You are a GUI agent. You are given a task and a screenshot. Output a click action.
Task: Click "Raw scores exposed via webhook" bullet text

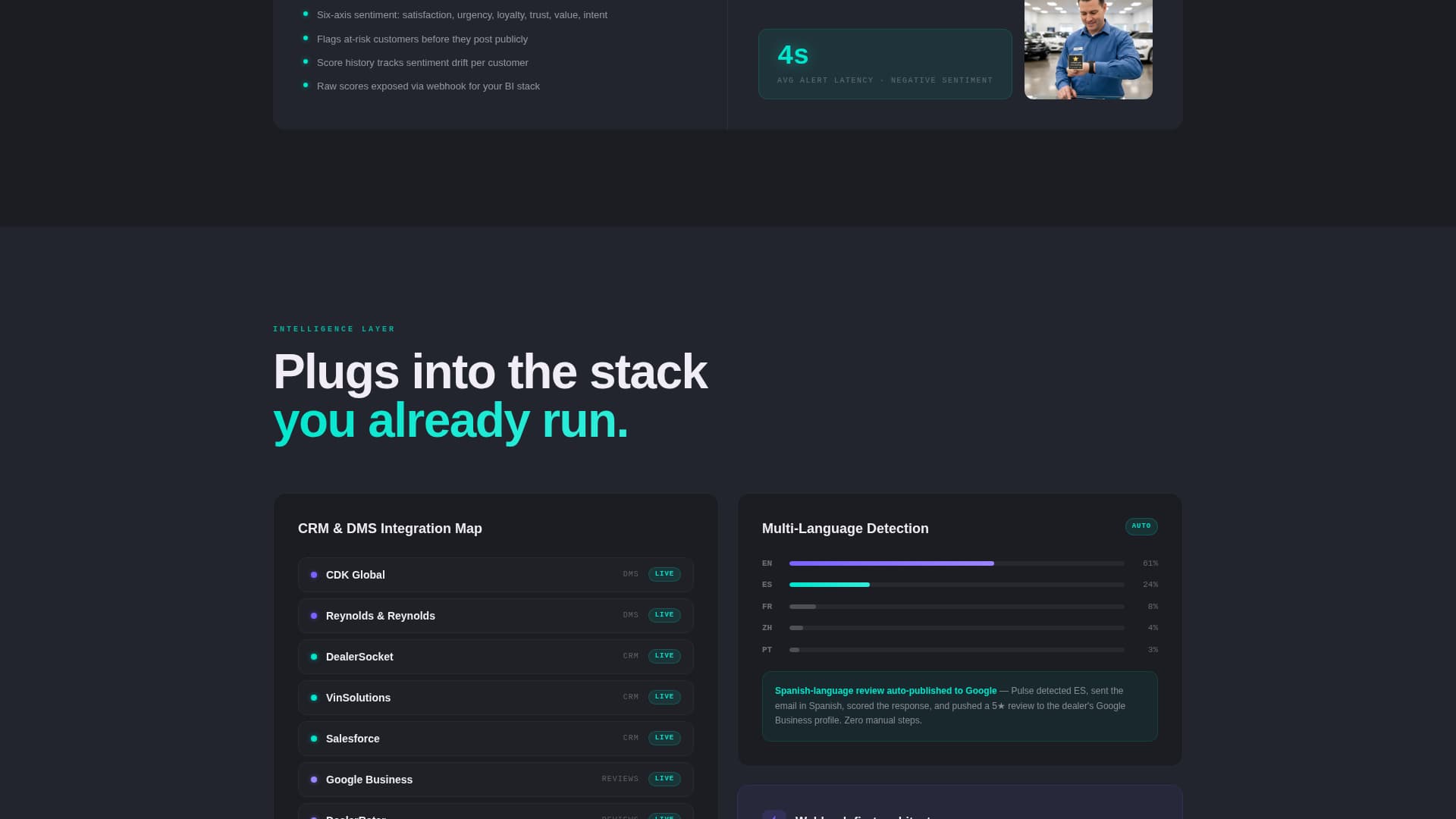point(428,86)
